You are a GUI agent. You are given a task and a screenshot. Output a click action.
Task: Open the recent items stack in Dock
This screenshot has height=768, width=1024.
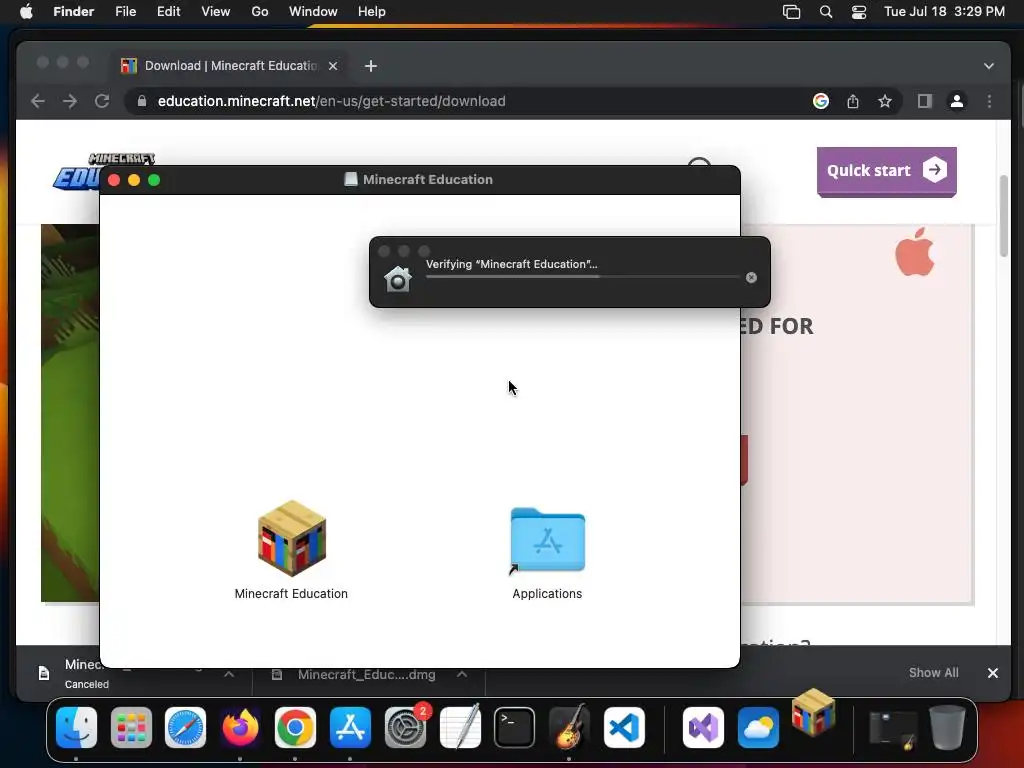tap(892, 729)
